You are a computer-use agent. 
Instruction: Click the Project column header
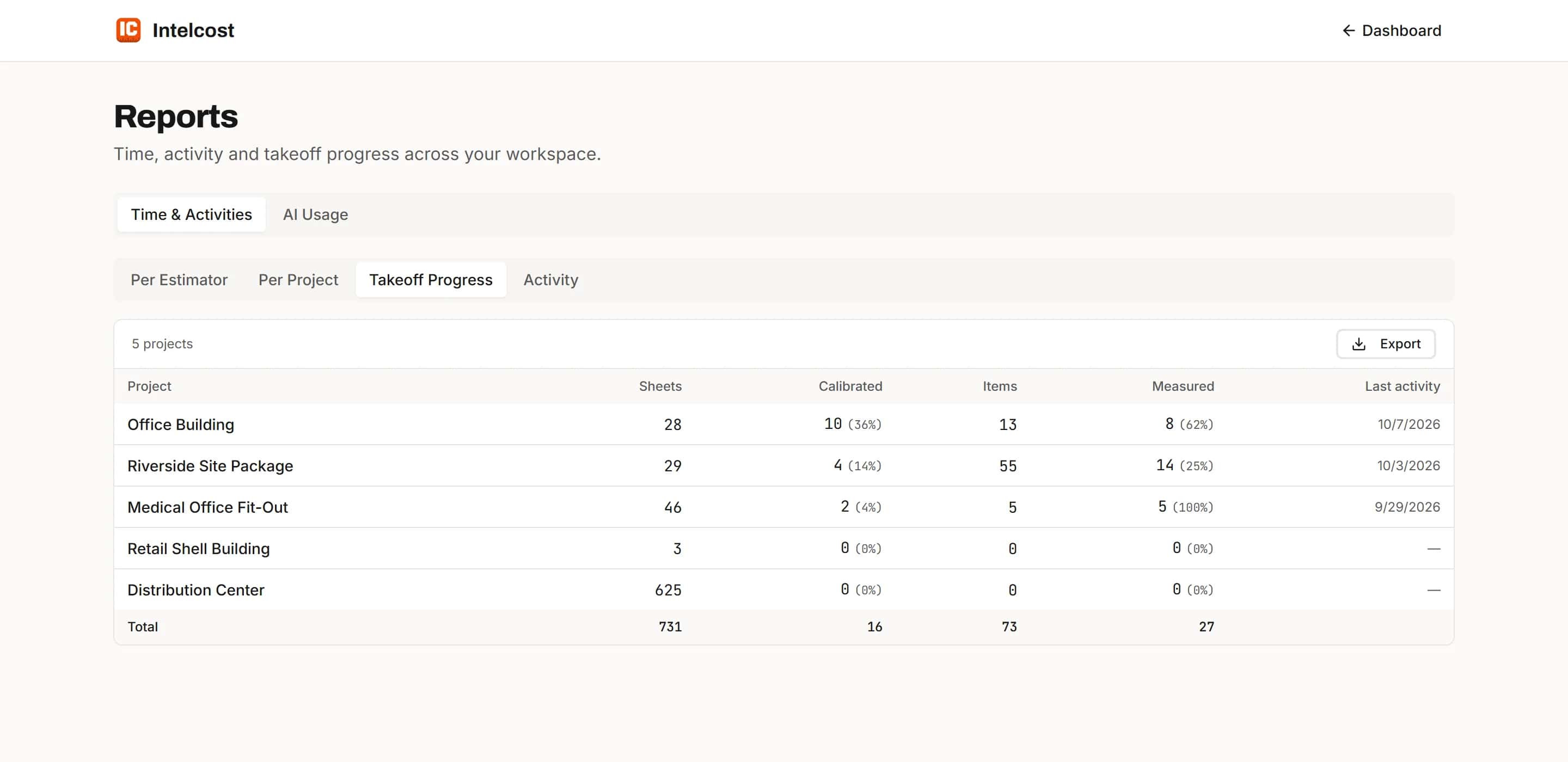pos(149,386)
